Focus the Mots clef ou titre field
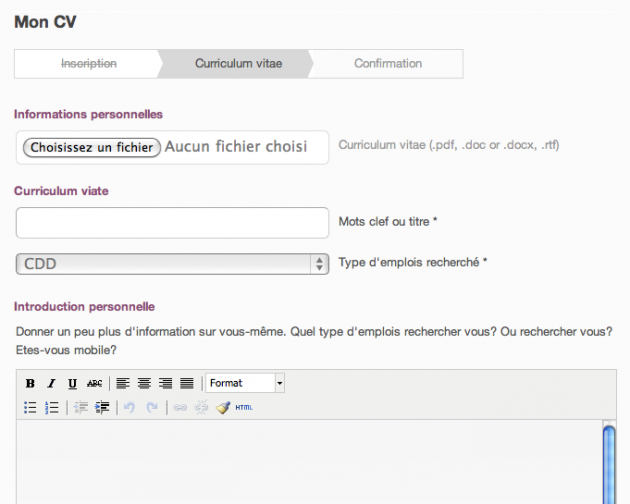The width and height of the screenshot is (630, 504). (x=172, y=223)
